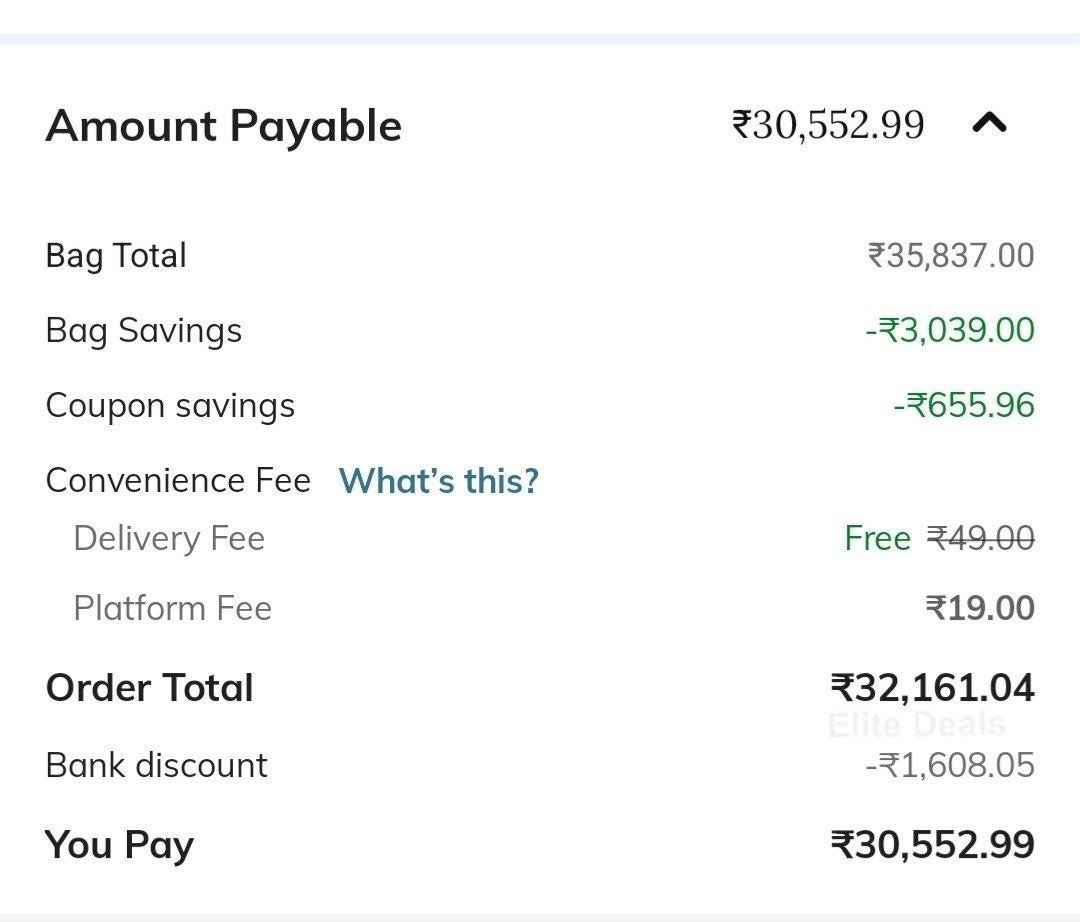The height and width of the screenshot is (922, 1080).
Task: Tap the -₹655.96 coupon savings amount
Action: point(963,406)
